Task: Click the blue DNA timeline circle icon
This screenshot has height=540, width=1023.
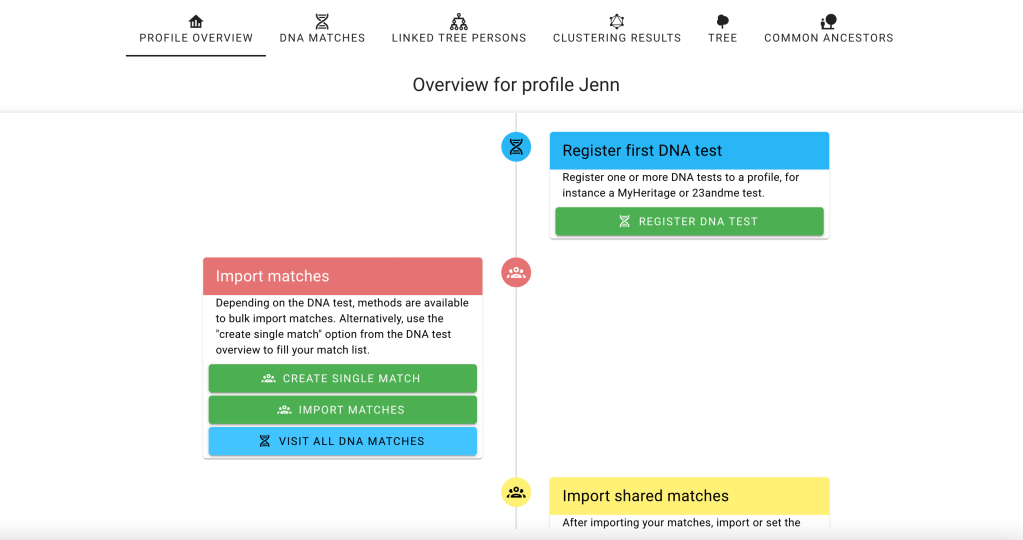Action: [x=516, y=148]
